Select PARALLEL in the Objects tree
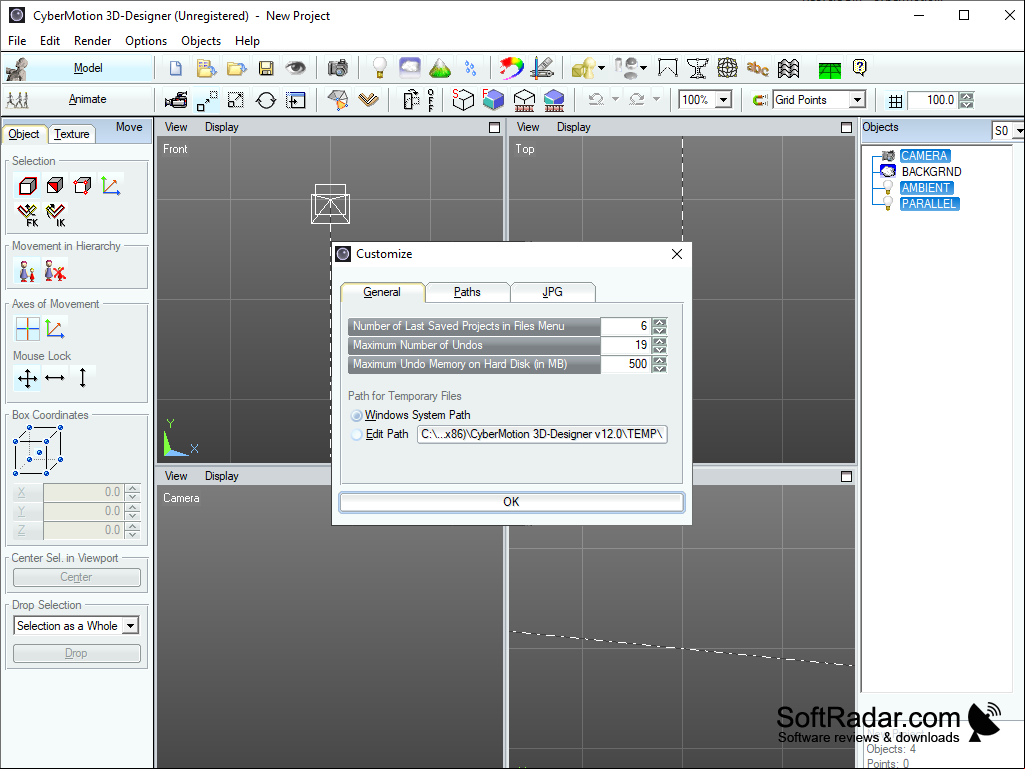 929,203
